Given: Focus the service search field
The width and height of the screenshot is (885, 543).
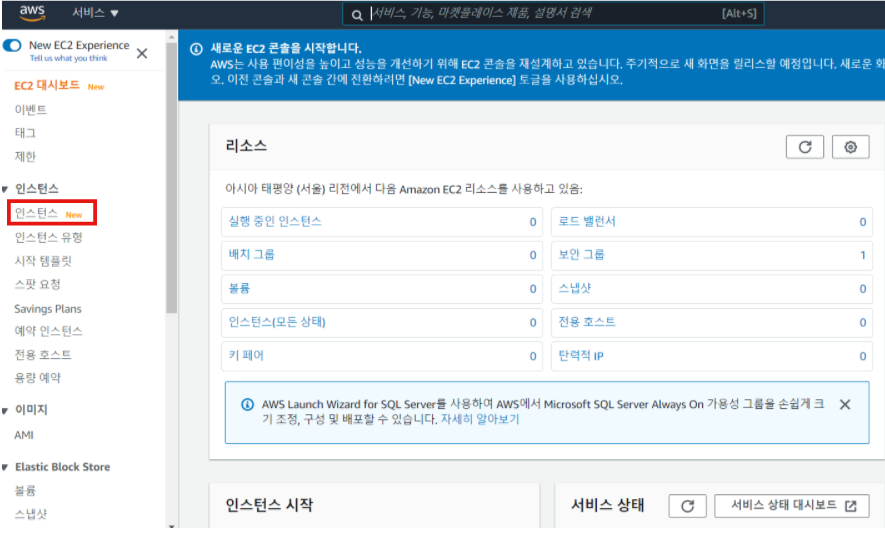Looking at the screenshot, I should coord(553,14).
